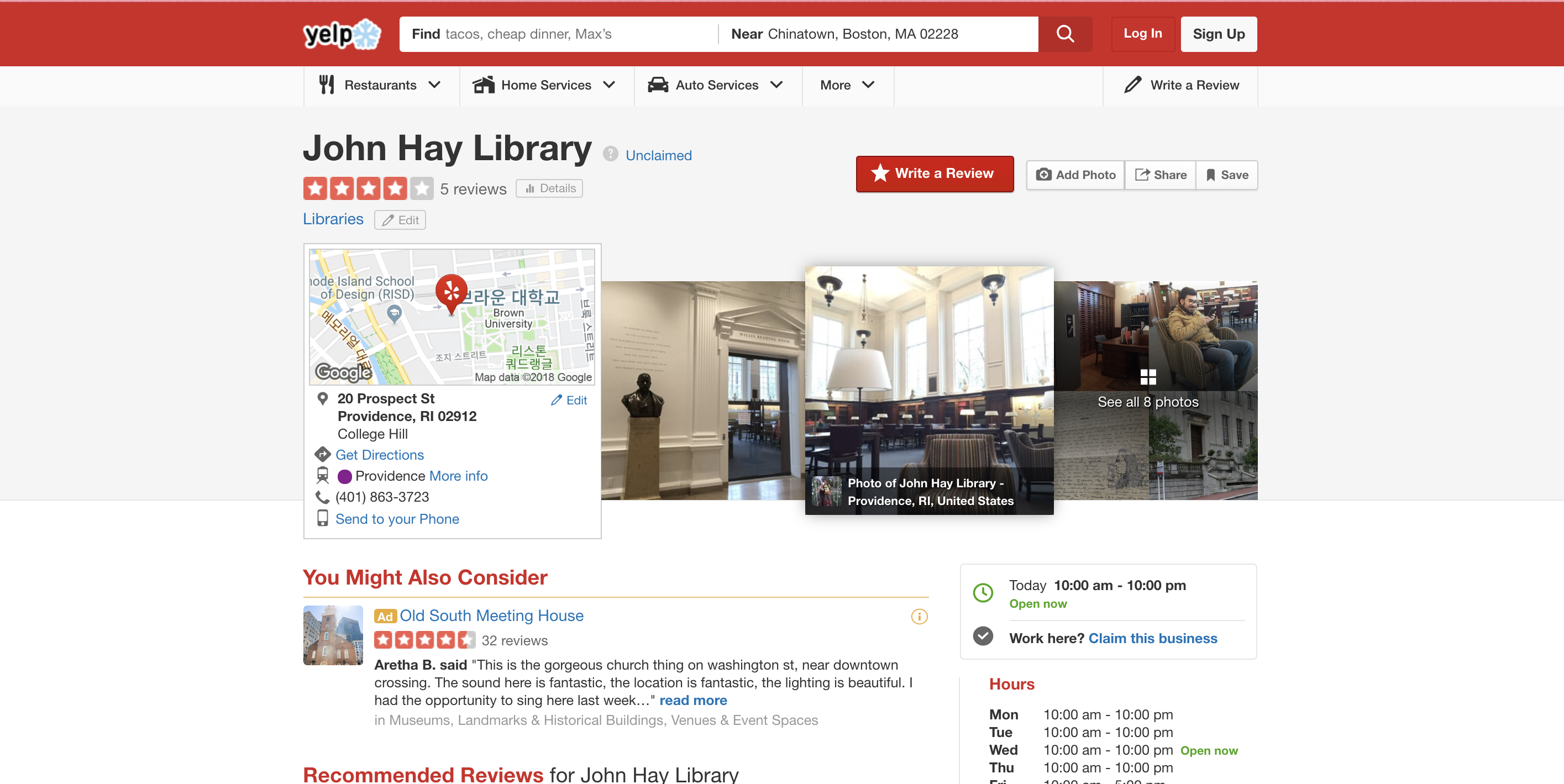Screen dimensions: 1564x784
Task: Click the Sign Up button
Action: tap(1219, 34)
